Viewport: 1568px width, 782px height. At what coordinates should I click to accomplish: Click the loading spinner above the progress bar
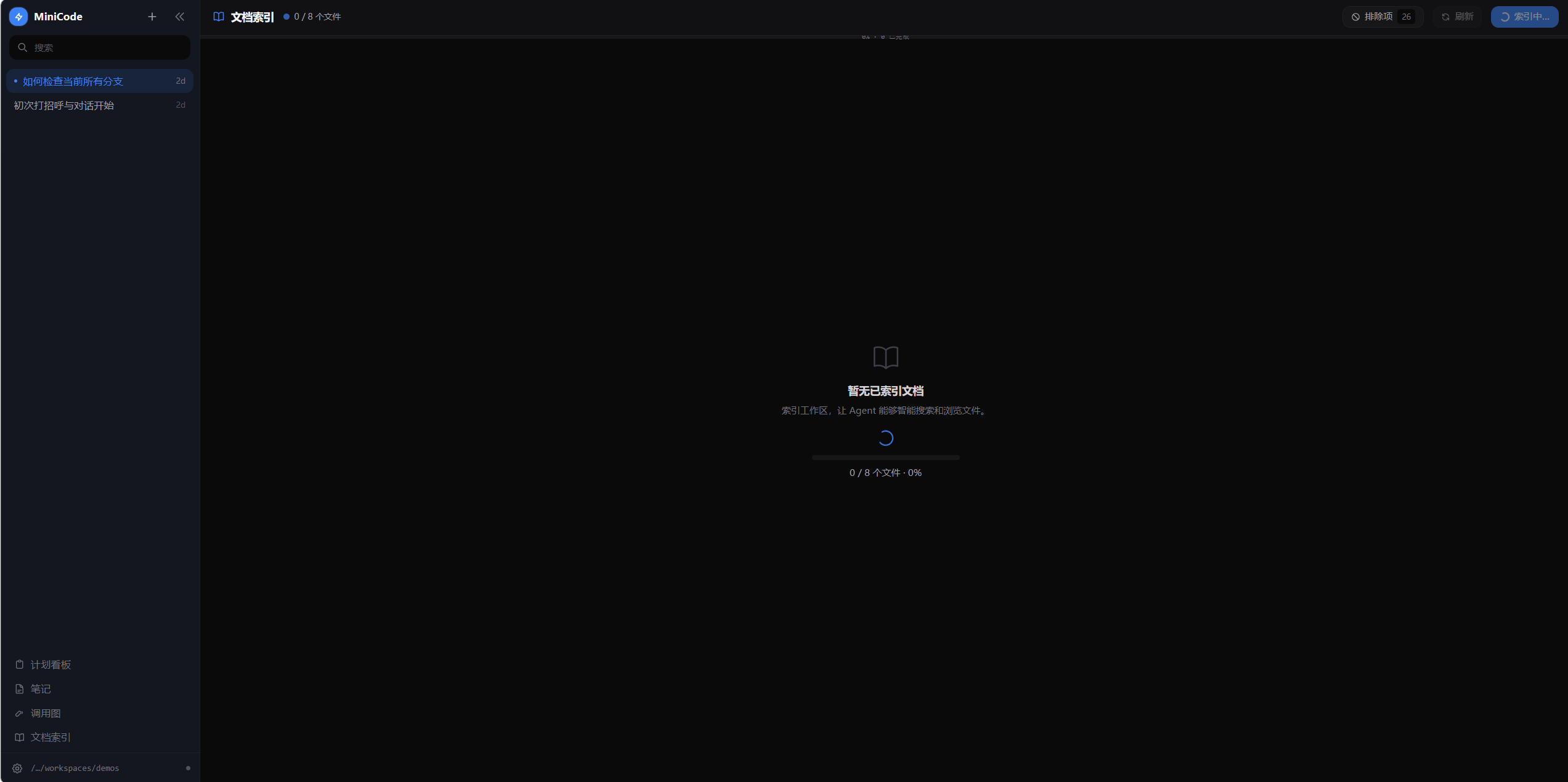click(x=886, y=438)
